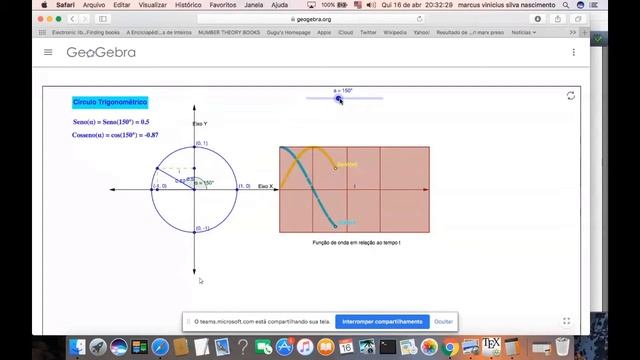Image resolution: width=640 pixels, height=360 pixels.
Task: Open the iCloud bookmark
Action: click(x=345, y=32)
